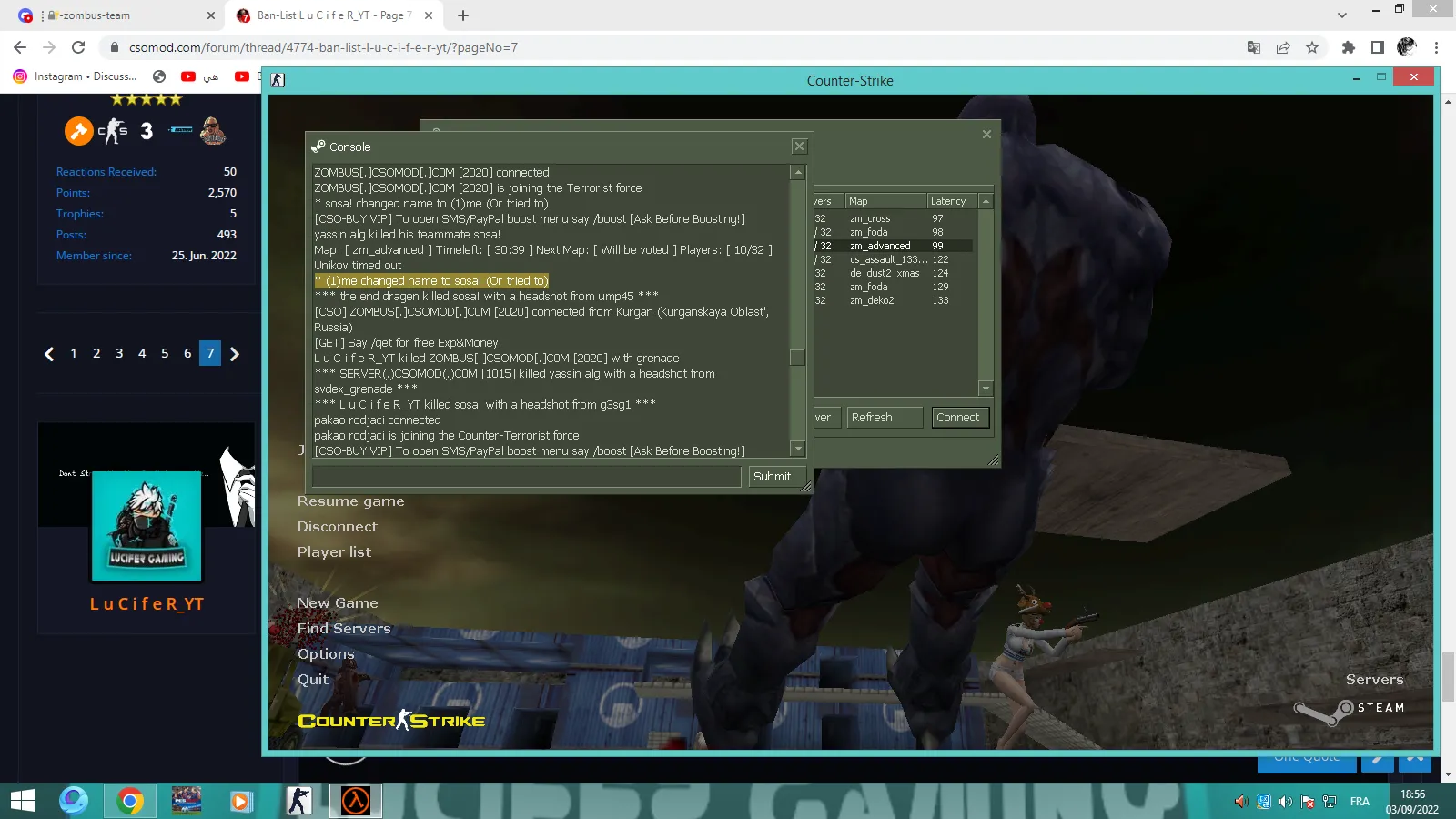
Task: Go to forum page 4
Action: [x=142, y=353]
